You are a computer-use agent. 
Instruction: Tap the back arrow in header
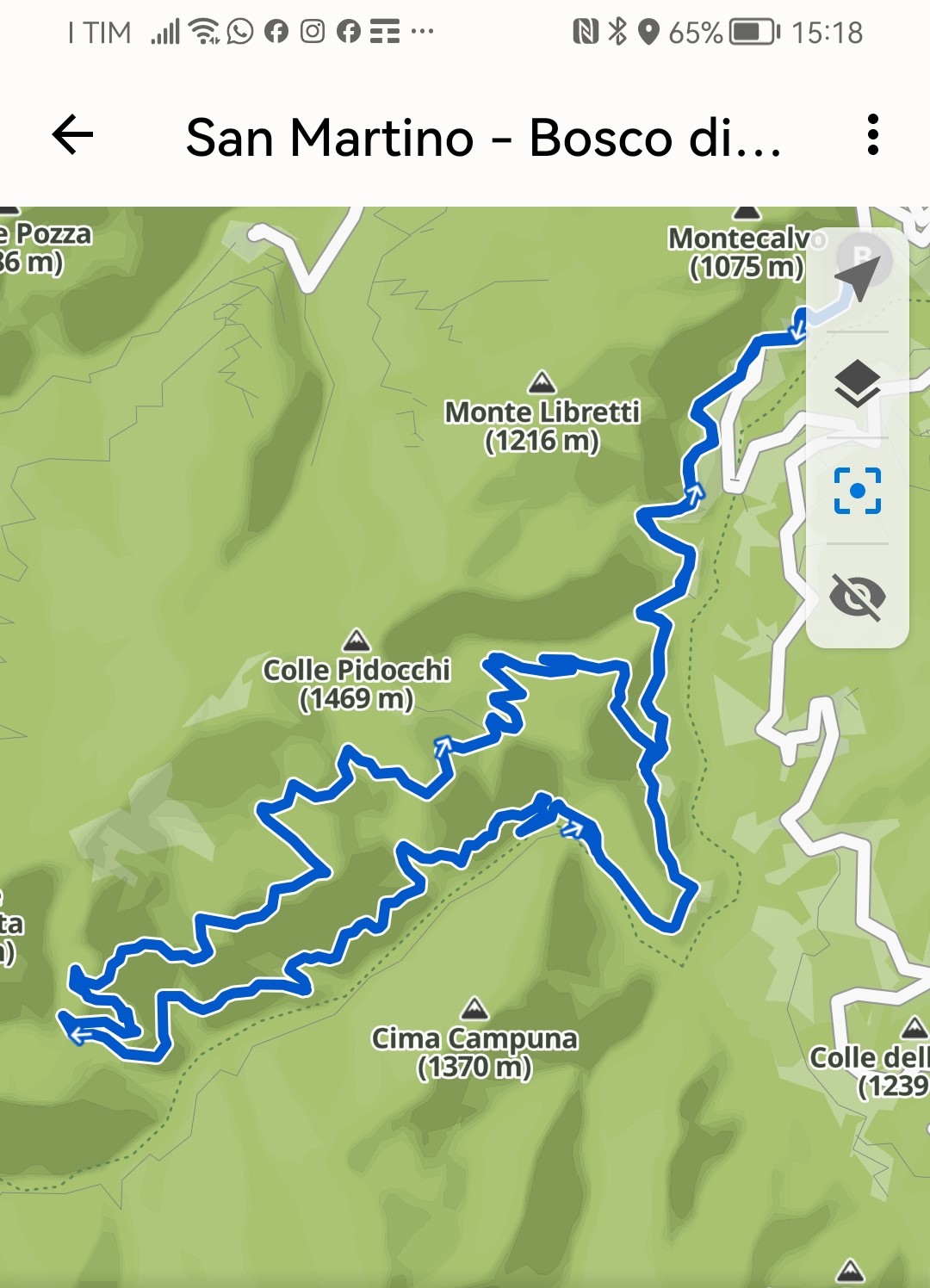(x=72, y=135)
